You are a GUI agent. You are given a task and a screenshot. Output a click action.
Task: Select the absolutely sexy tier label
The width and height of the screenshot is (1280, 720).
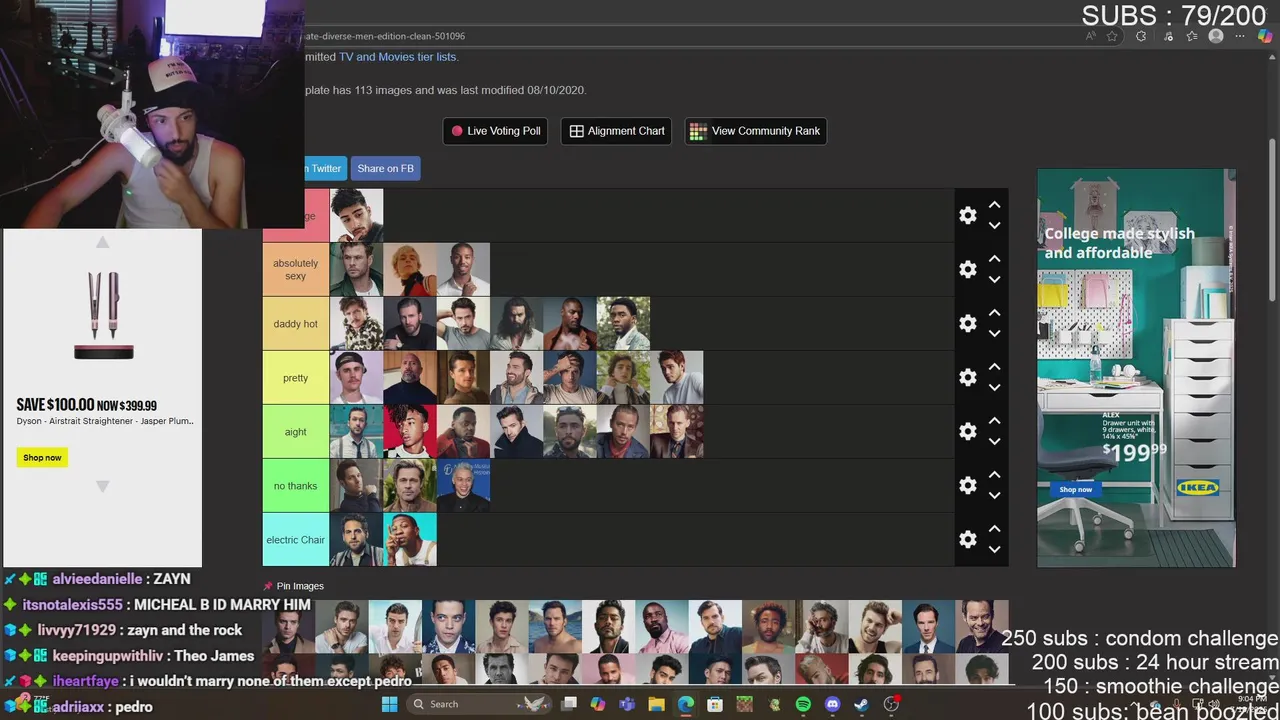click(296, 270)
